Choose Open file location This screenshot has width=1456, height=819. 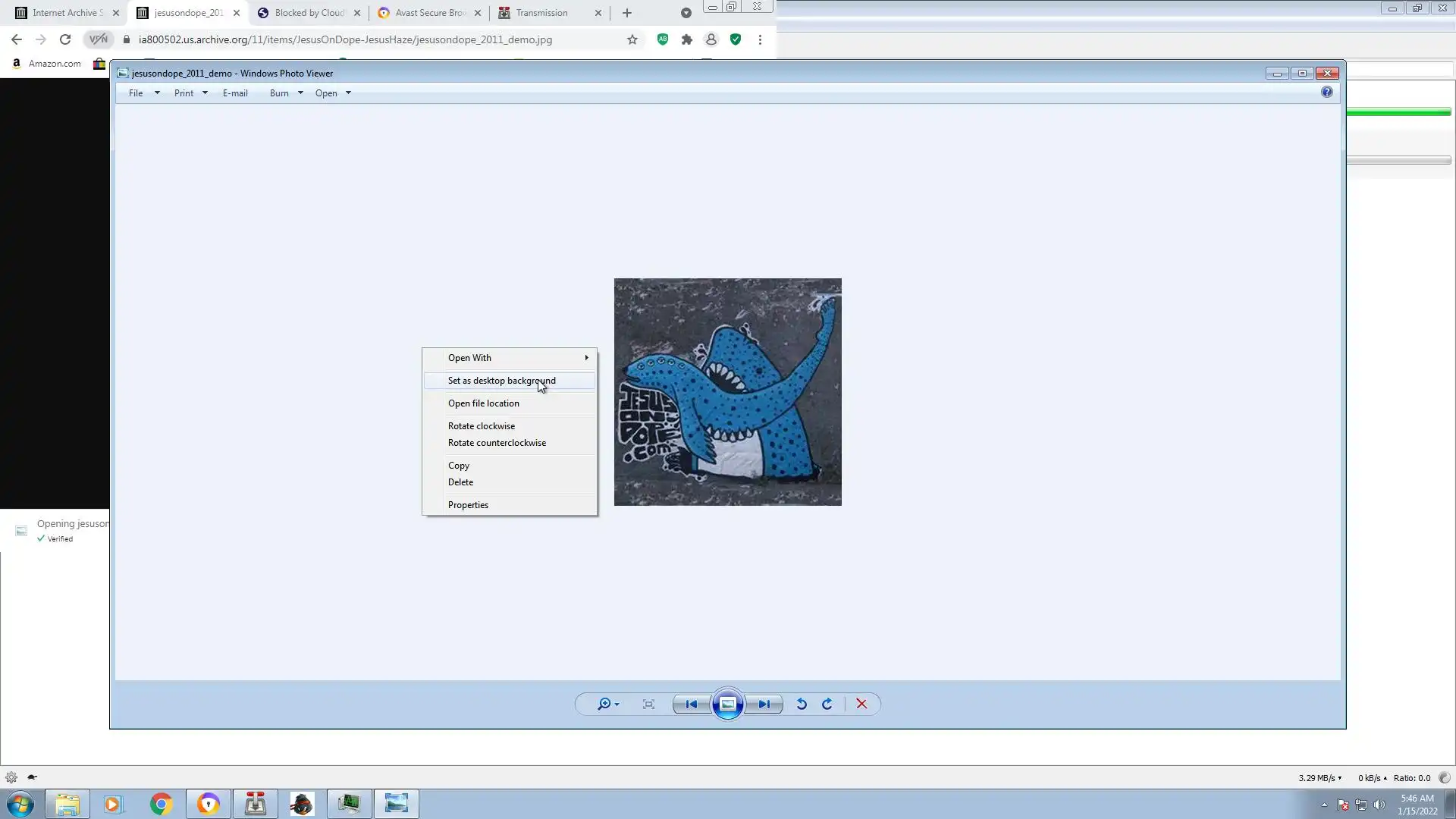(483, 403)
